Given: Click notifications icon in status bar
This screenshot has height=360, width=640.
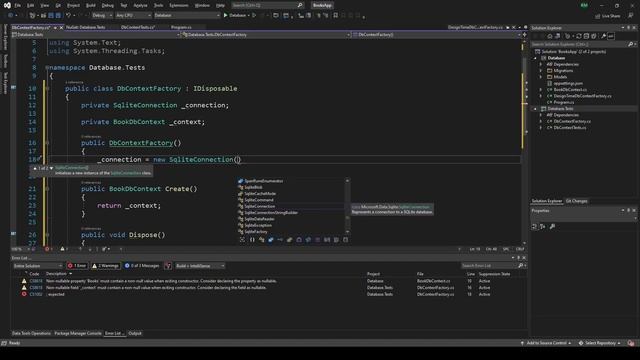Looking at the screenshot, I should [x=631, y=343].
